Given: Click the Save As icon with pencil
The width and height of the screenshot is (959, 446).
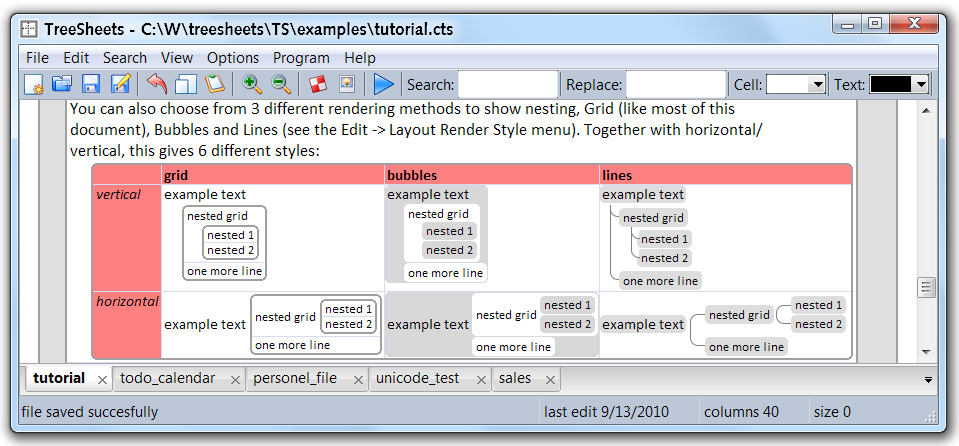Looking at the screenshot, I should click(120, 85).
